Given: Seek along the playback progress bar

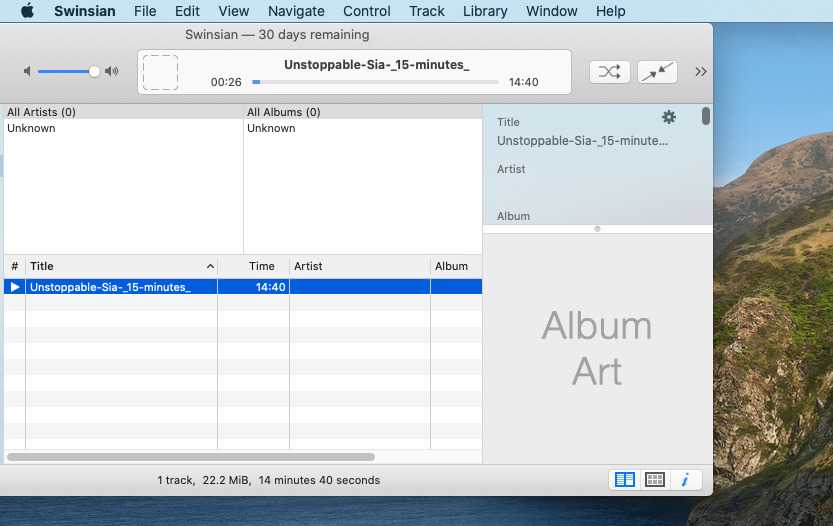Looking at the screenshot, I should tap(375, 82).
